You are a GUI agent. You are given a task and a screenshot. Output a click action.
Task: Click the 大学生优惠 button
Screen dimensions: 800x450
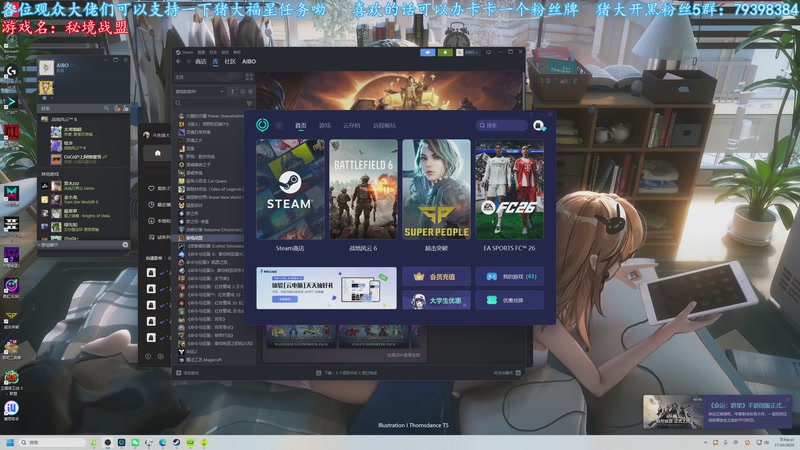click(436, 301)
